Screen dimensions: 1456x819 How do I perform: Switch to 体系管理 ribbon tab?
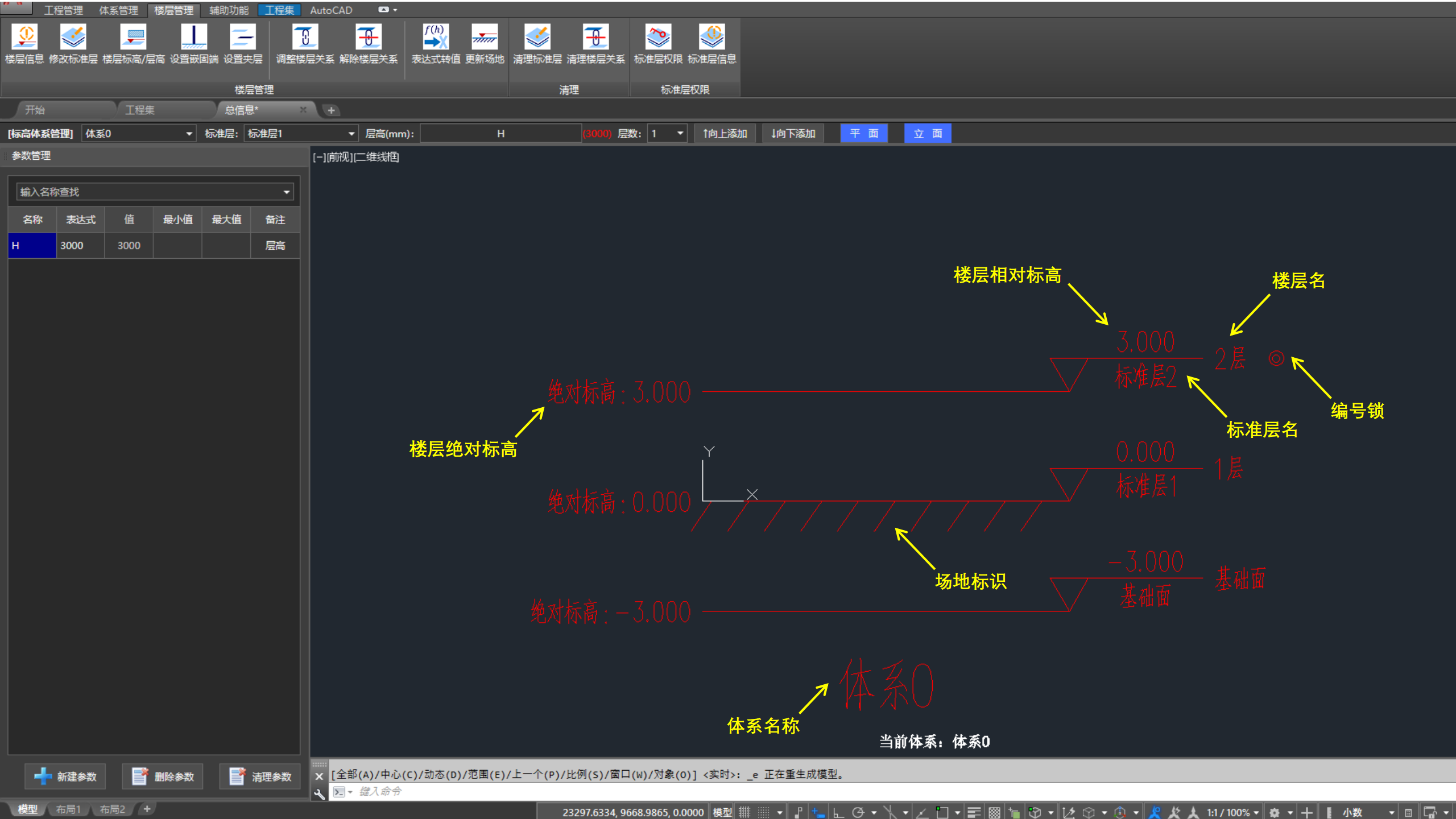[x=118, y=10]
